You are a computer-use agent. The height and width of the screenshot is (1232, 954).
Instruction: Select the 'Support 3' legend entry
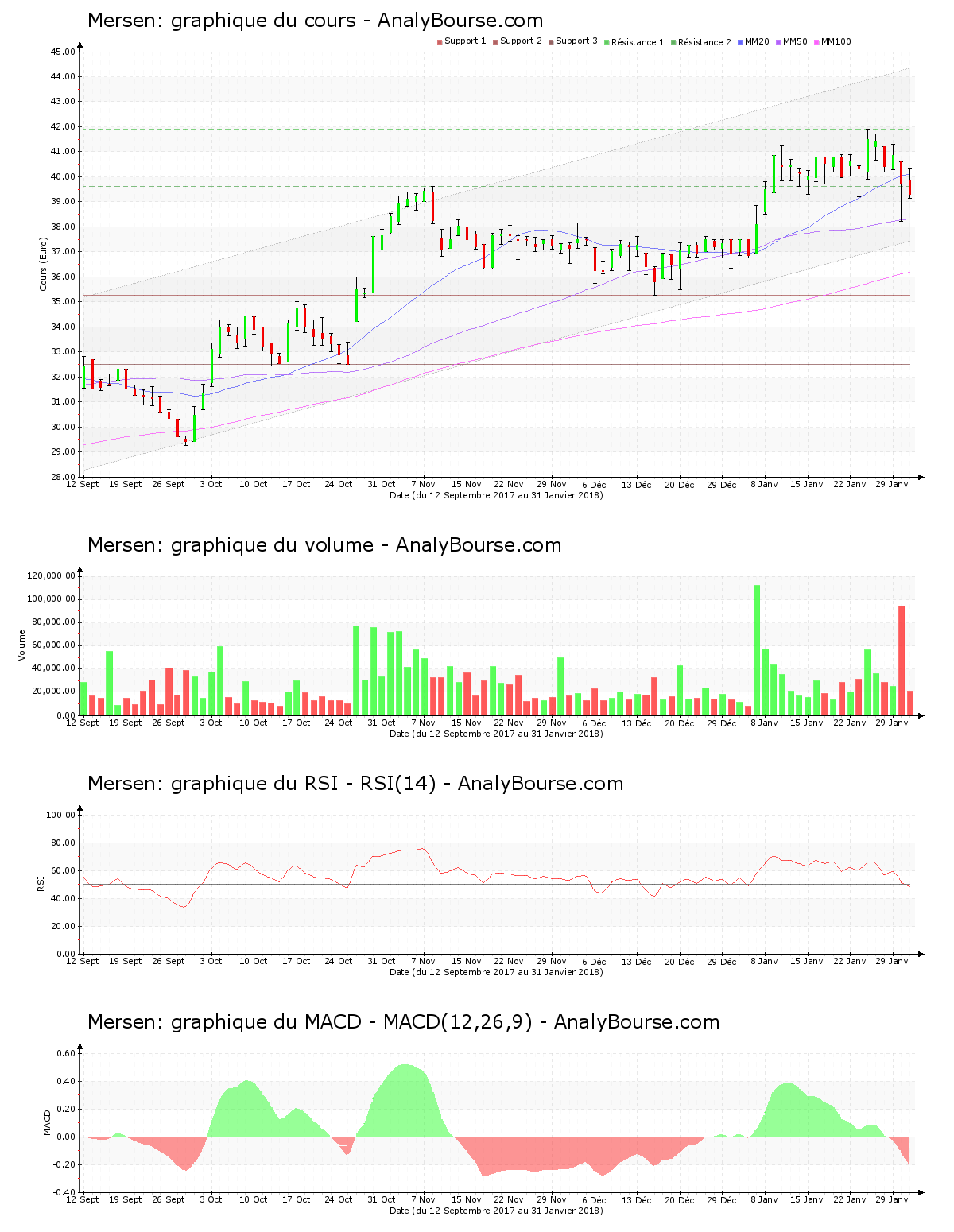(x=572, y=41)
